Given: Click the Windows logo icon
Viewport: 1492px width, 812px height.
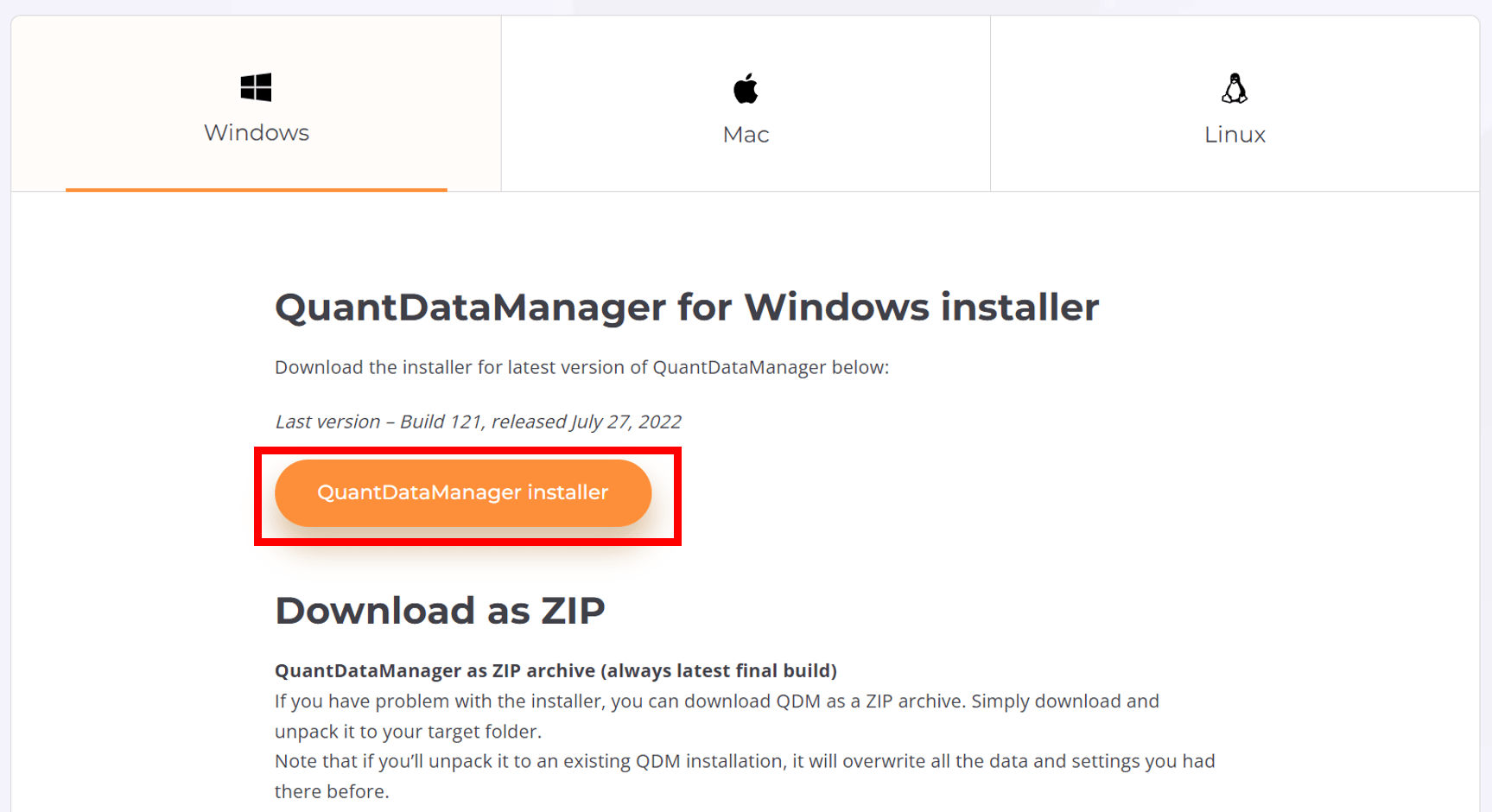Looking at the screenshot, I should tap(256, 87).
